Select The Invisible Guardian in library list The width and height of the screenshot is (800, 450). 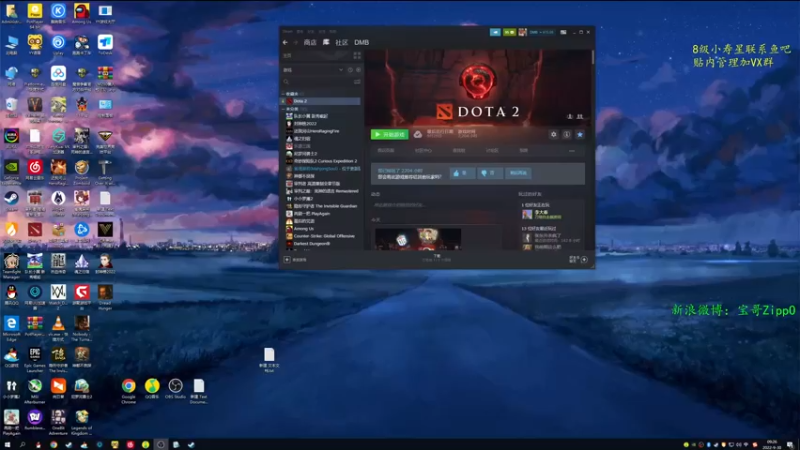click(321, 206)
